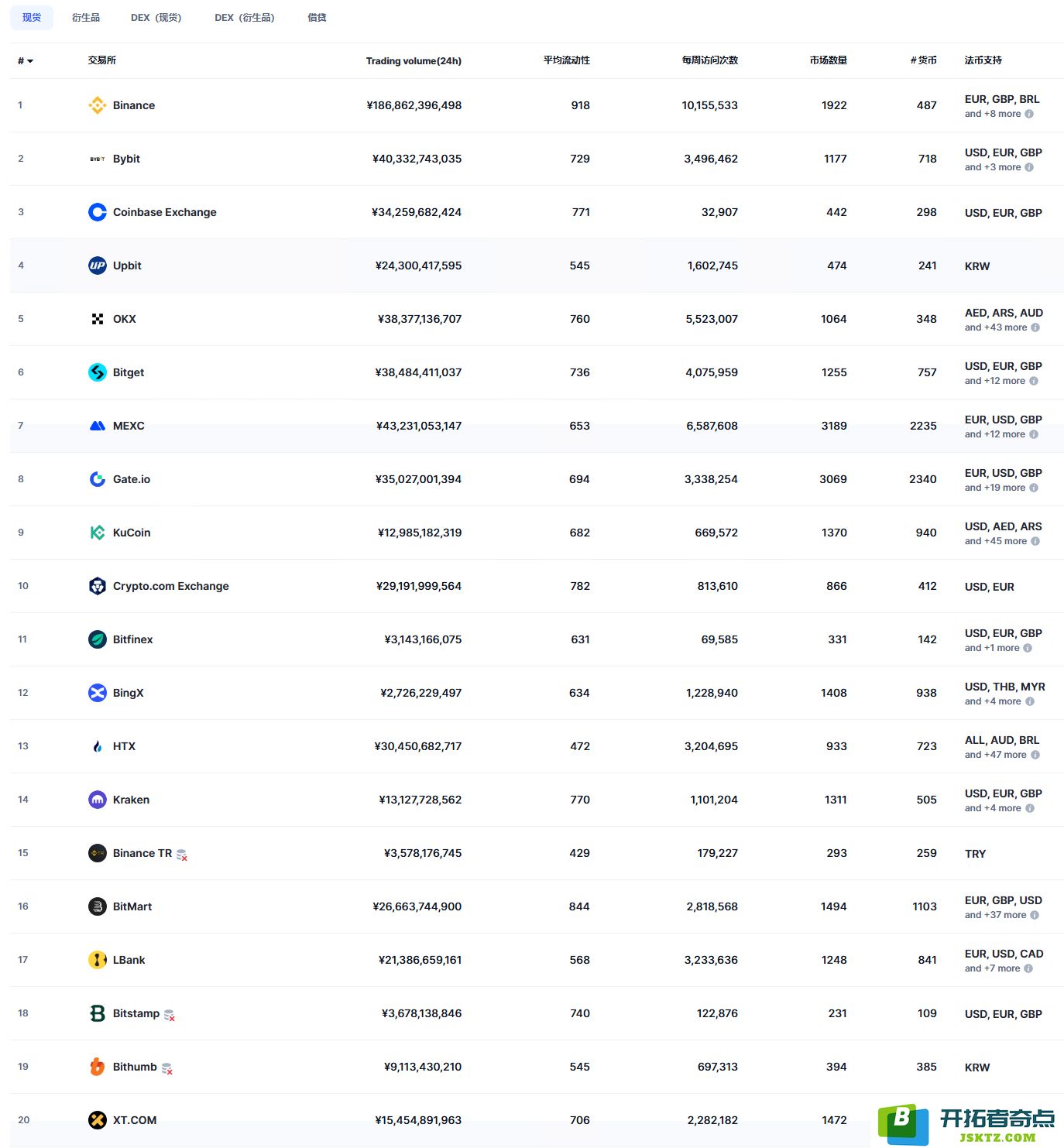Click the Bitget logo icon

(98, 372)
